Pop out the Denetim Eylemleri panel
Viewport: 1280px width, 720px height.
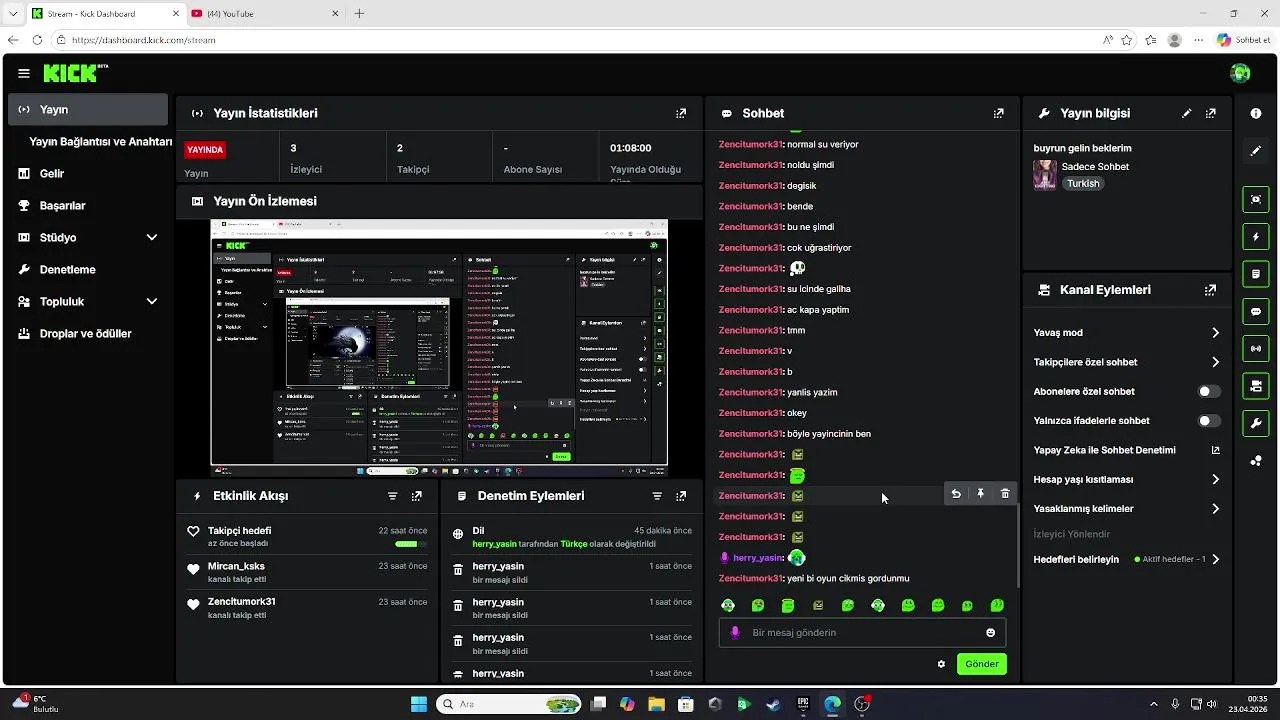(681, 496)
